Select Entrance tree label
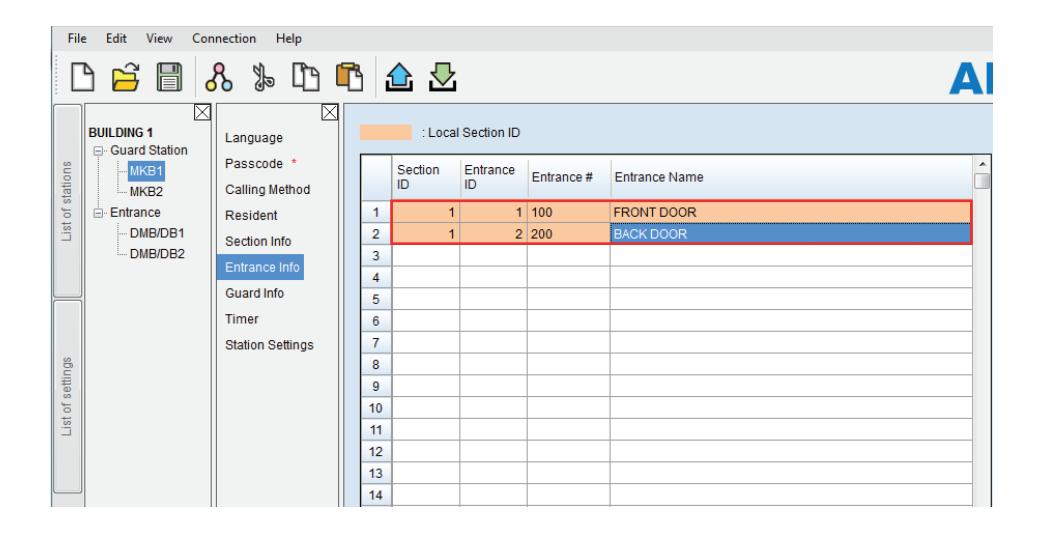 [135, 212]
